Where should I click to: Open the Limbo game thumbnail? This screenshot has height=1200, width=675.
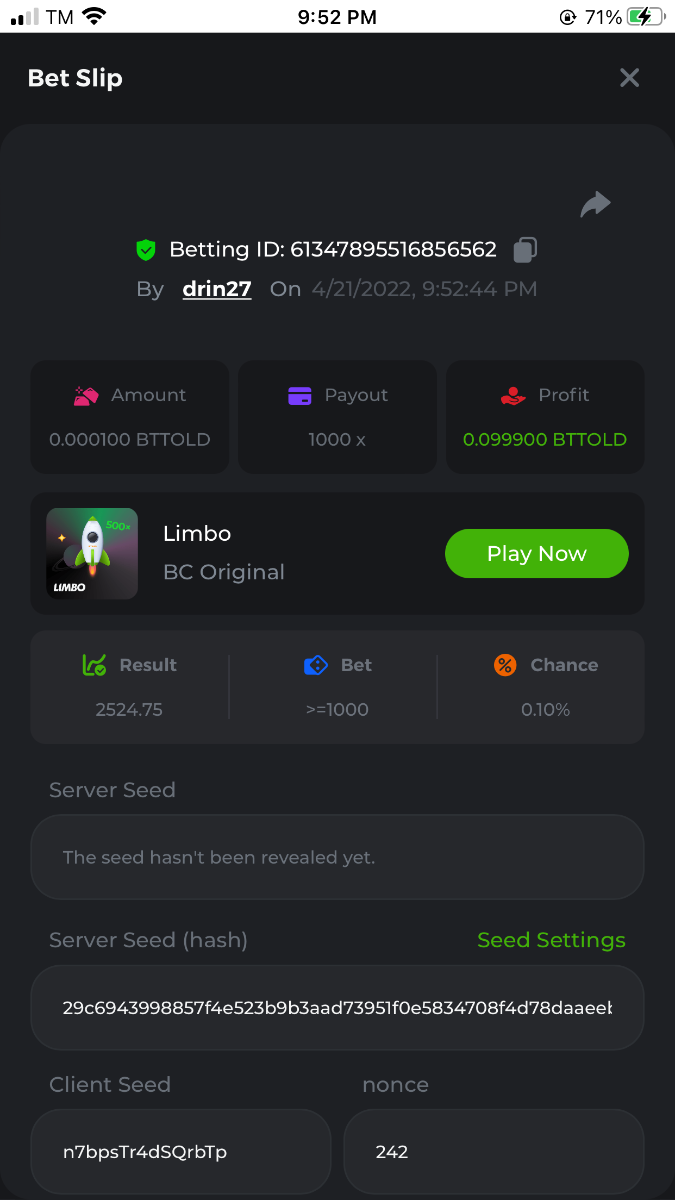pyautogui.click(x=92, y=554)
